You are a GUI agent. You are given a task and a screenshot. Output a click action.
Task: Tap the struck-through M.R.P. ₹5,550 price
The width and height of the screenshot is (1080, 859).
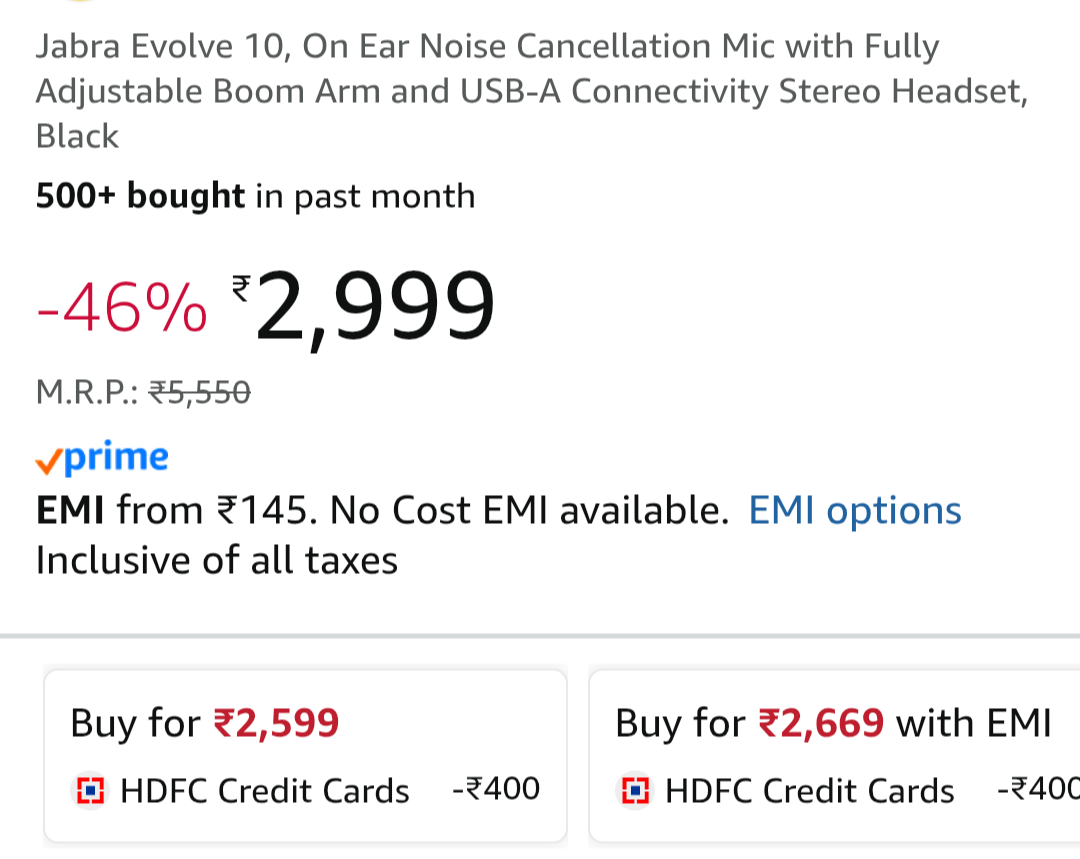pyautogui.click(x=199, y=393)
